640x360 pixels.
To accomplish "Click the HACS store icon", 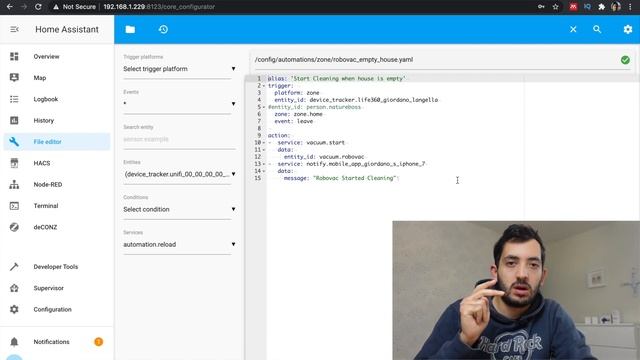I will 14,163.
